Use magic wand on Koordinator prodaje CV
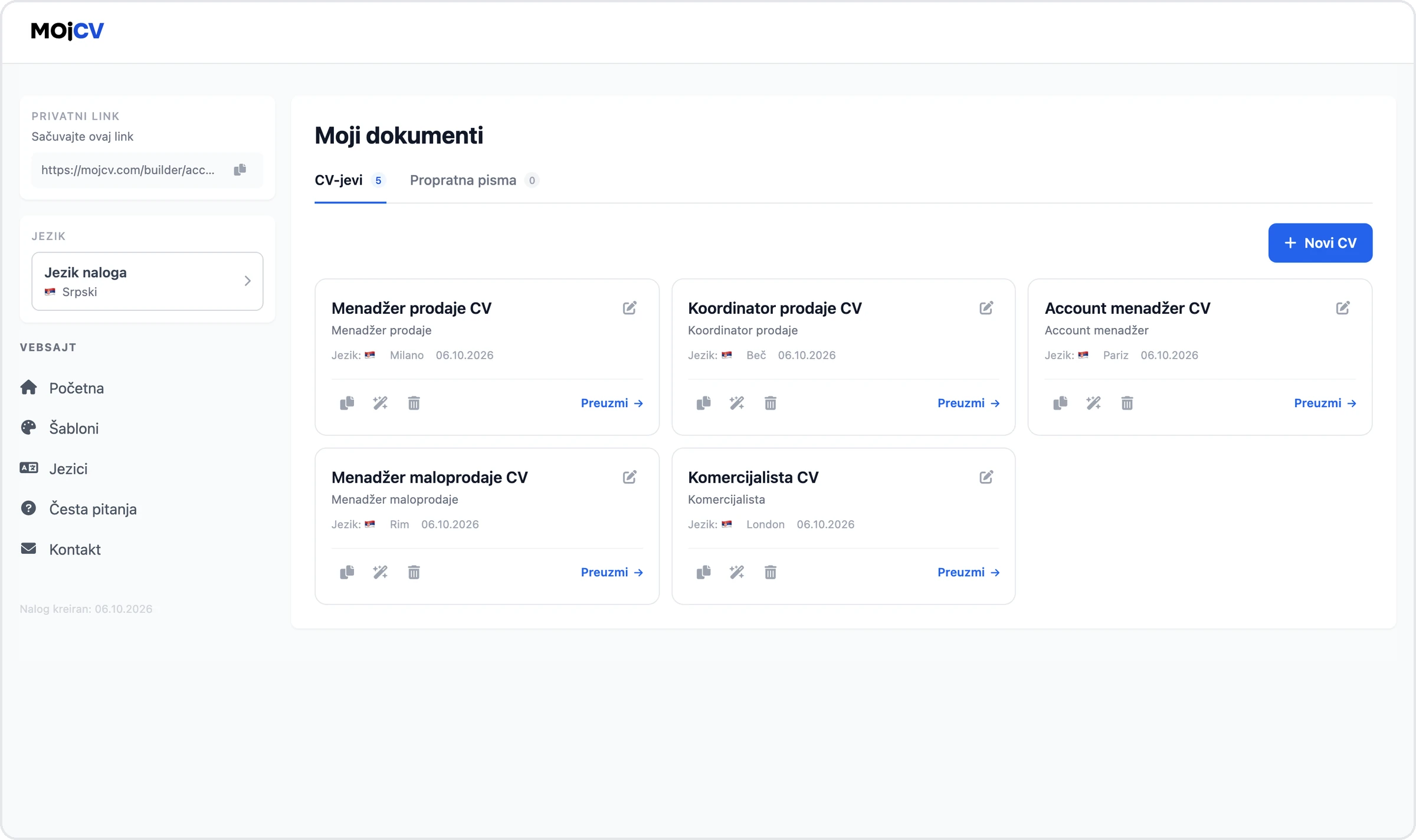The image size is (1416, 840). (x=737, y=403)
